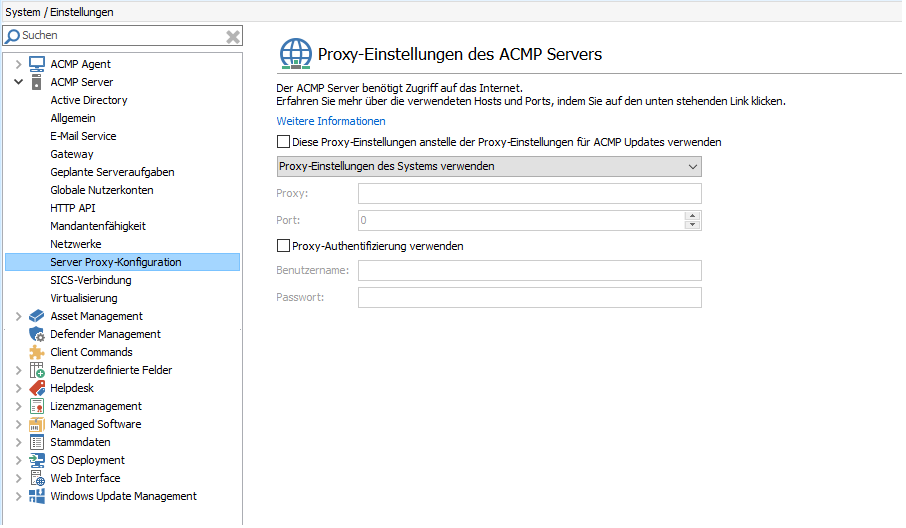The image size is (906, 528).
Task: Click the ACMP Server tower icon
Action: click(36, 82)
